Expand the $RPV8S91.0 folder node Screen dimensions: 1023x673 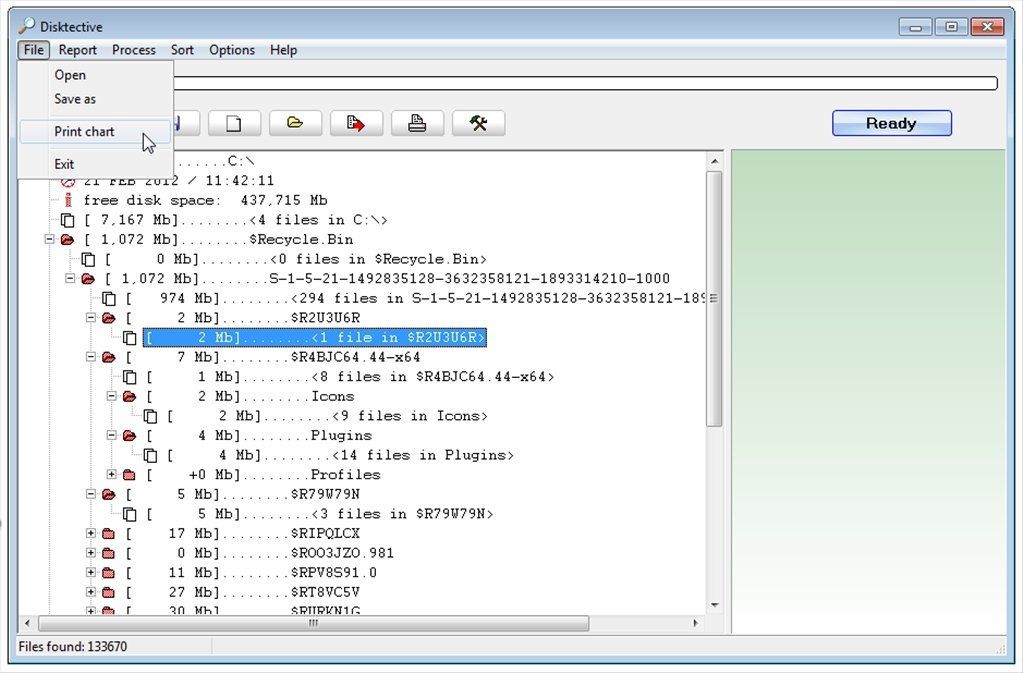click(91, 572)
